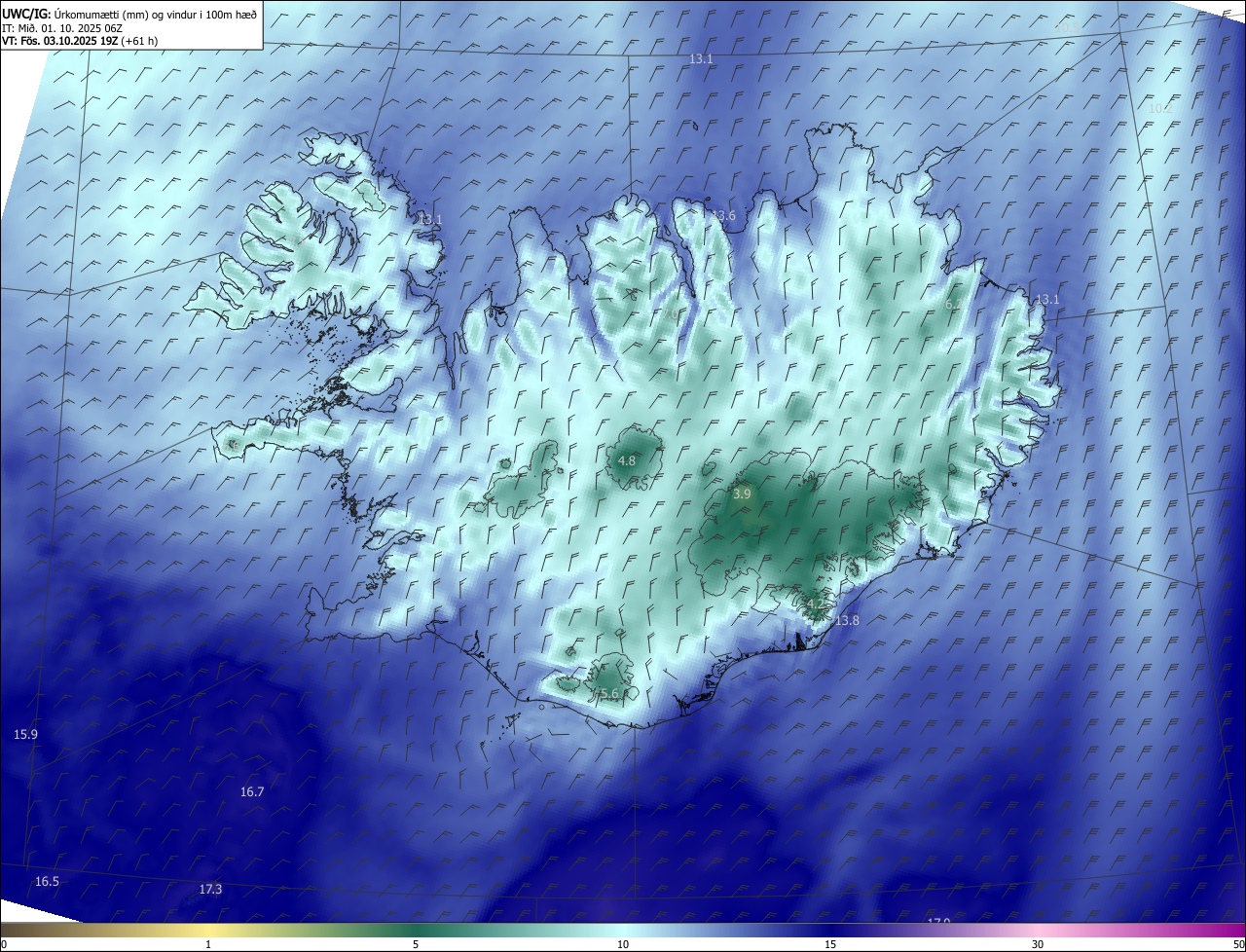This screenshot has height=952, width=1246.
Task: Pick the yellow section of the colour bar
Action: click(x=209, y=930)
